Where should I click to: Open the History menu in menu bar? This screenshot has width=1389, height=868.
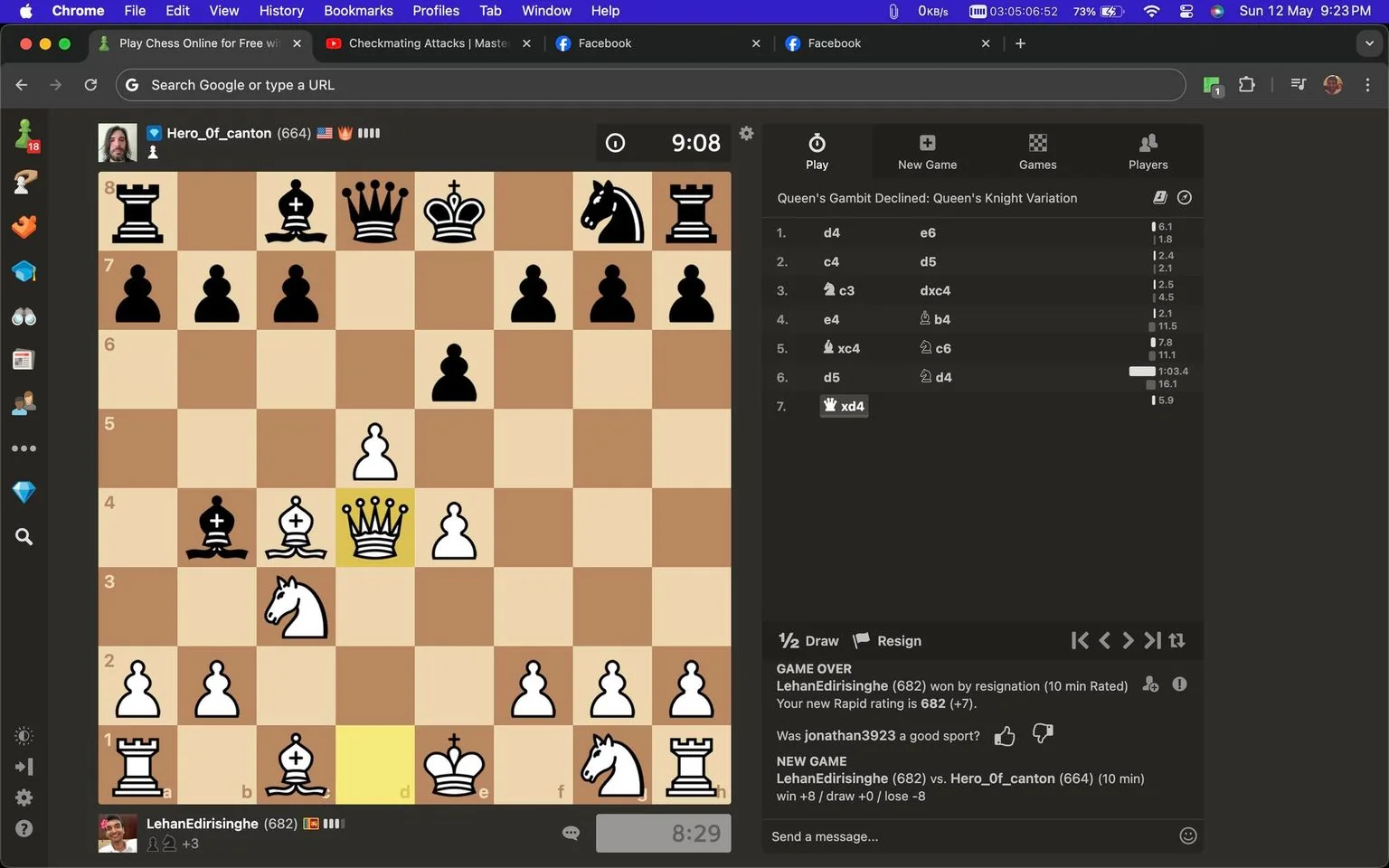281,11
